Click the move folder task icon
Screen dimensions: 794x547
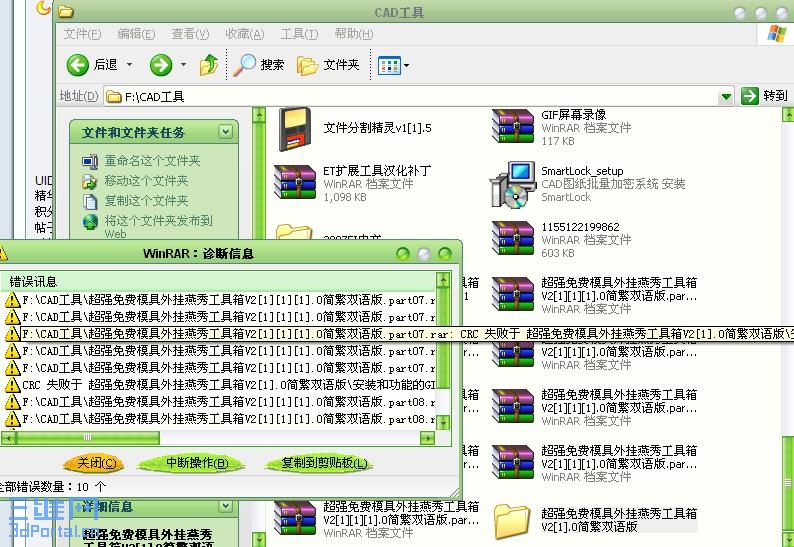click(90, 181)
